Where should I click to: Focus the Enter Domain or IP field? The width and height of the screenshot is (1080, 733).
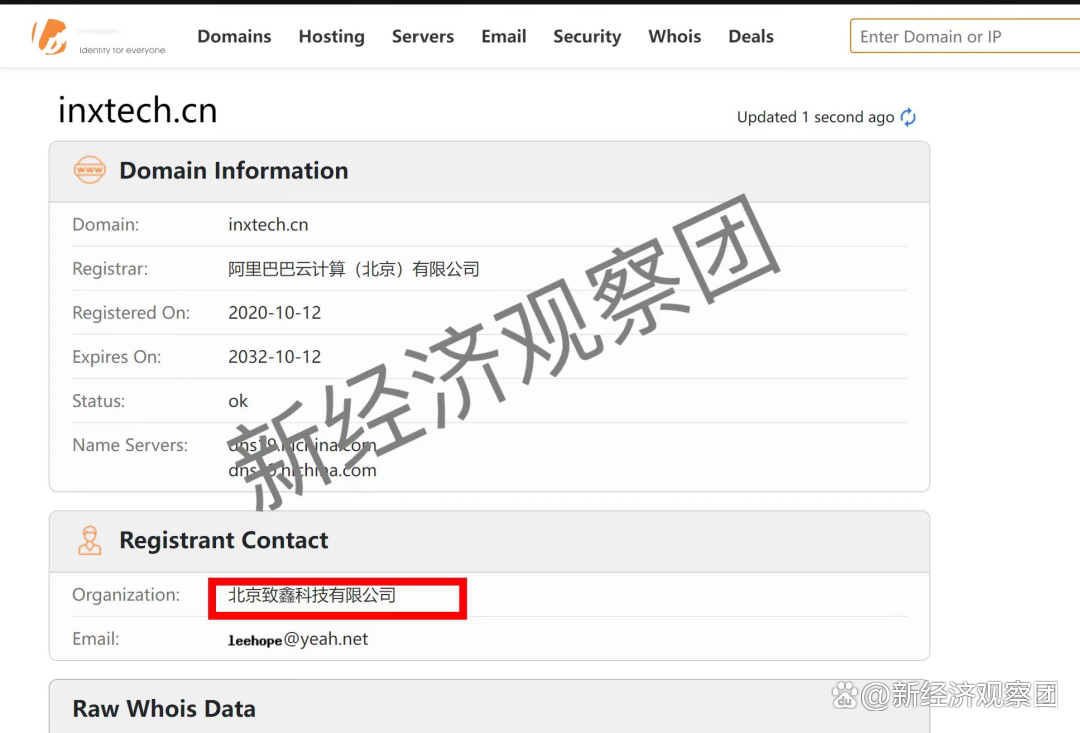point(965,37)
